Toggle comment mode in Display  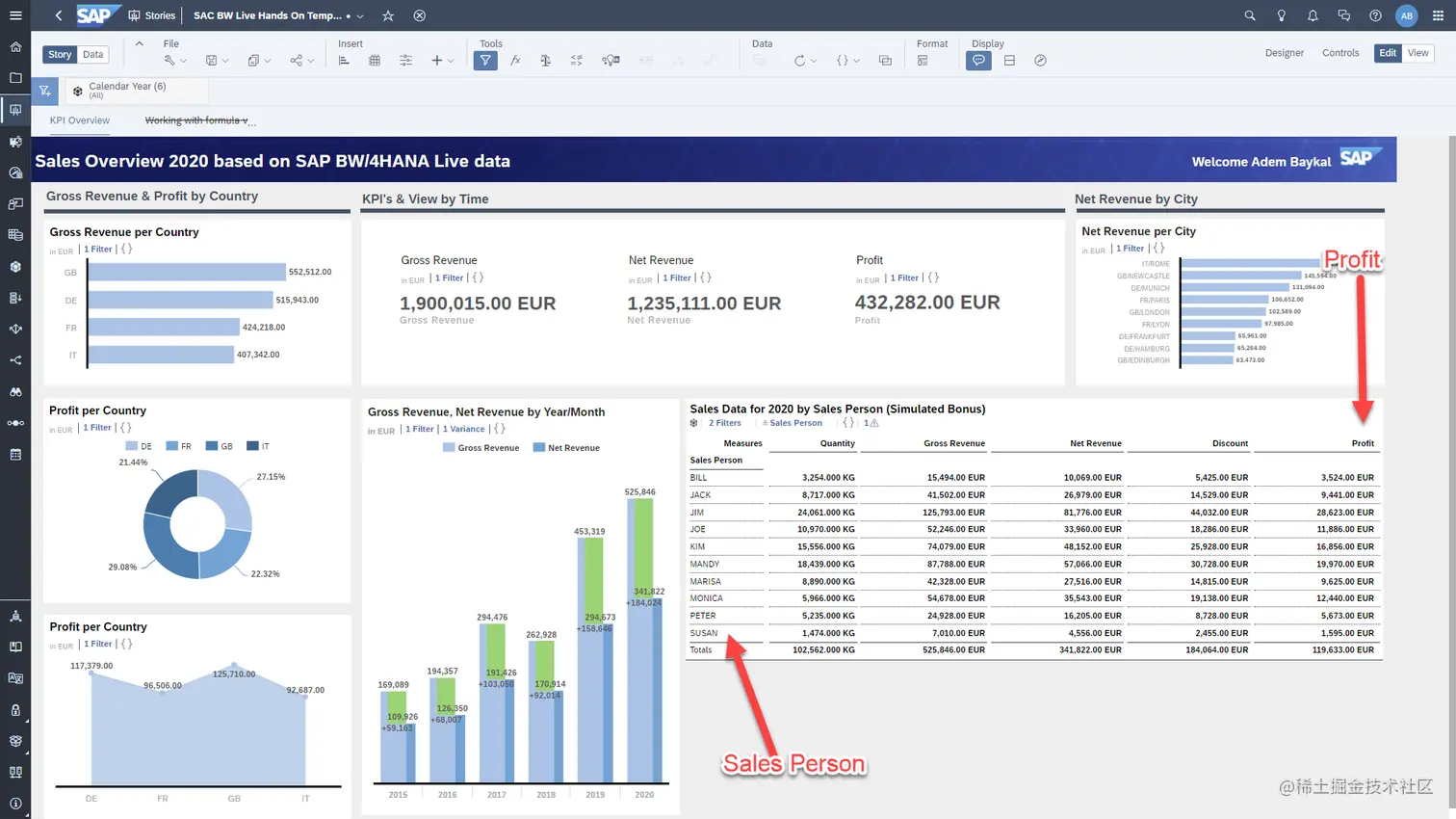tap(978, 60)
